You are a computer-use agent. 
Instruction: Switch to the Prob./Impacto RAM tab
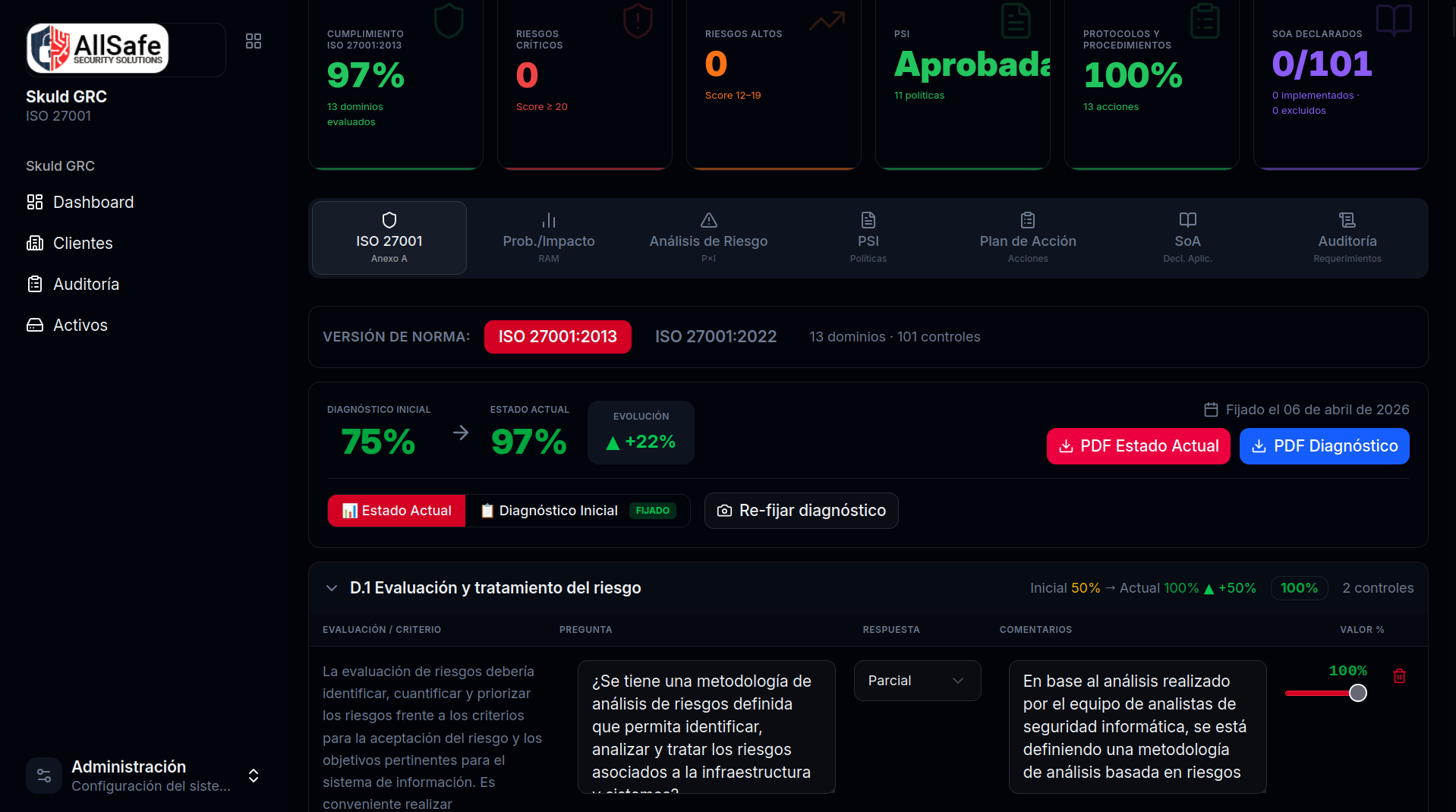pos(549,238)
